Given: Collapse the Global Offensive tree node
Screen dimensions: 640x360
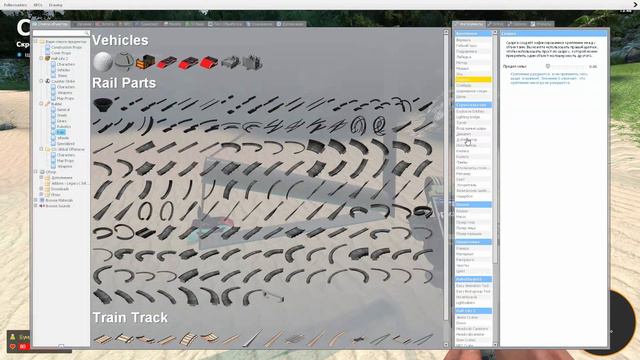Looking at the screenshot, I should click(41, 149).
